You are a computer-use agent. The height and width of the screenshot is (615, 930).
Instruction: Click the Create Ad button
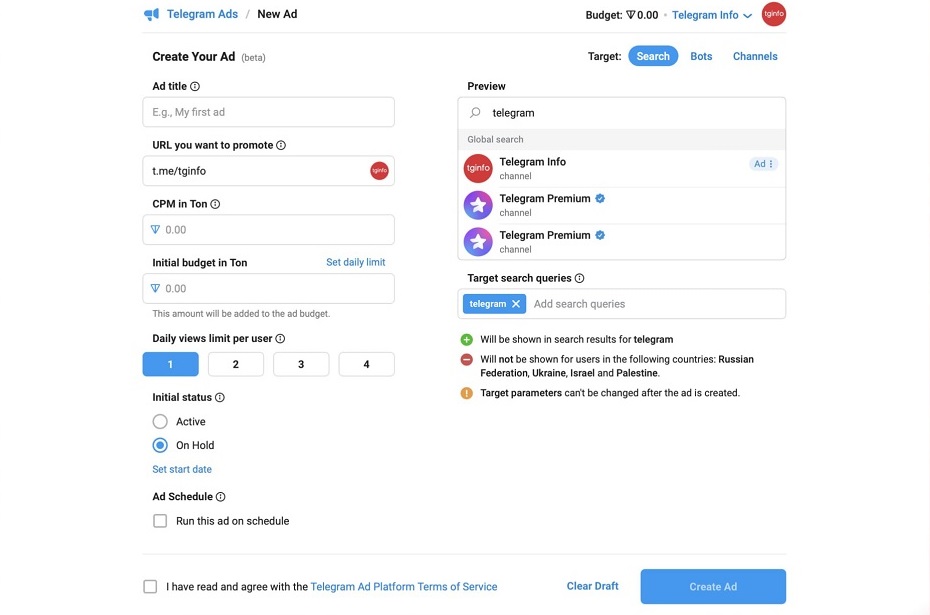pyautogui.click(x=712, y=586)
